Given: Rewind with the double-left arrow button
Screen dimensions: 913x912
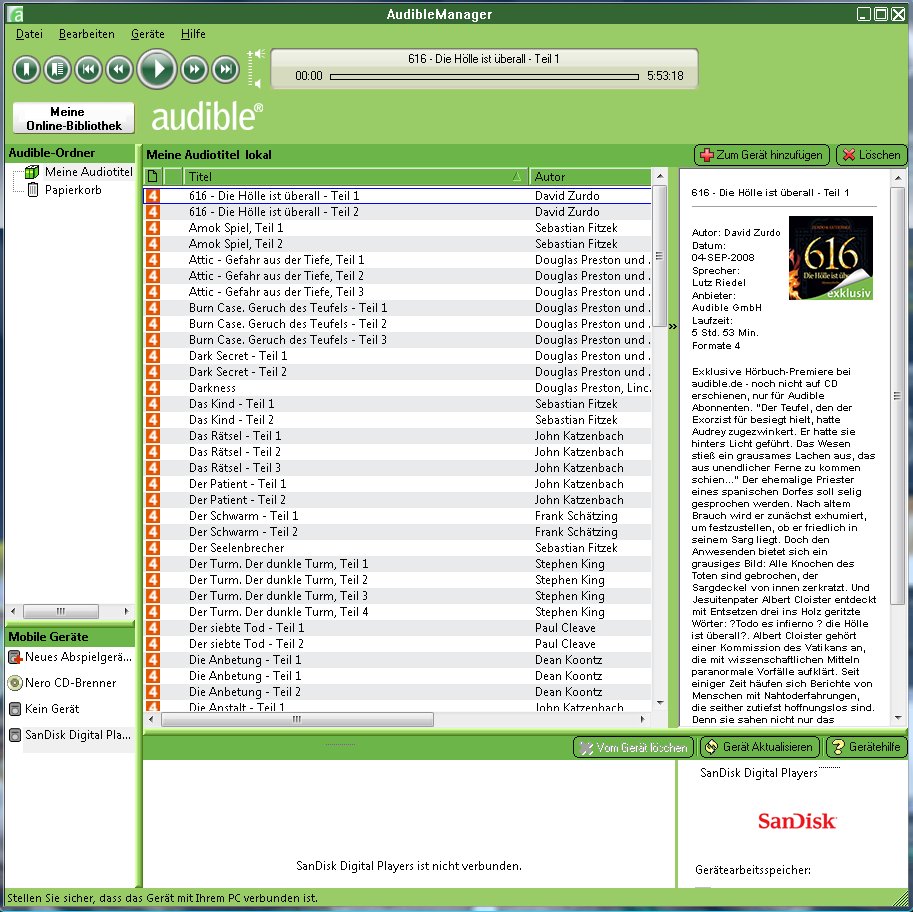Looking at the screenshot, I should 119,70.
